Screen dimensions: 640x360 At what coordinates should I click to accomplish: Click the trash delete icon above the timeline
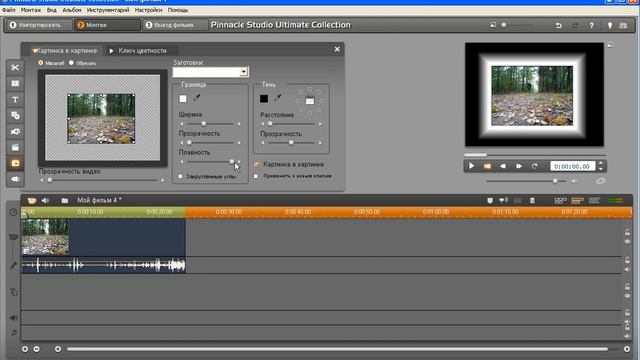pyautogui.click(x=532, y=200)
